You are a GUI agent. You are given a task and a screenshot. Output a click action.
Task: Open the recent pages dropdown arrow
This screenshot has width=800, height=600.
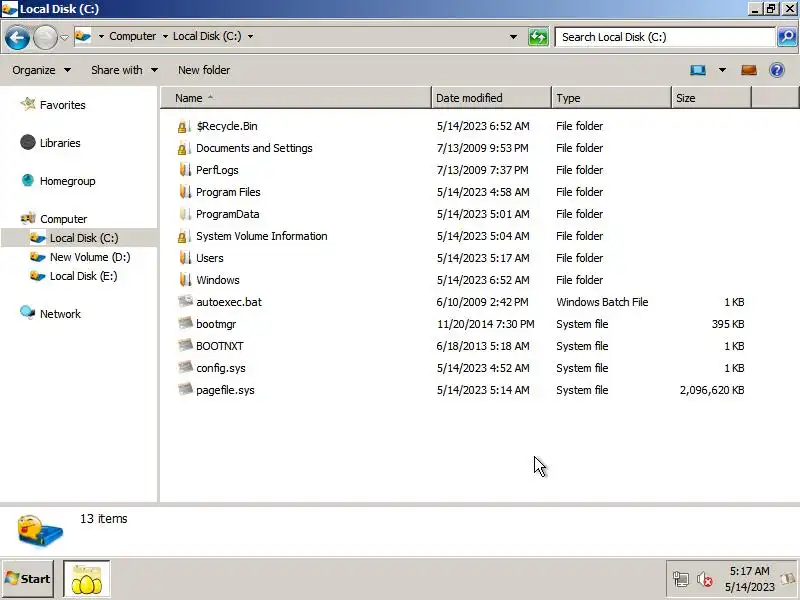tap(64, 37)
